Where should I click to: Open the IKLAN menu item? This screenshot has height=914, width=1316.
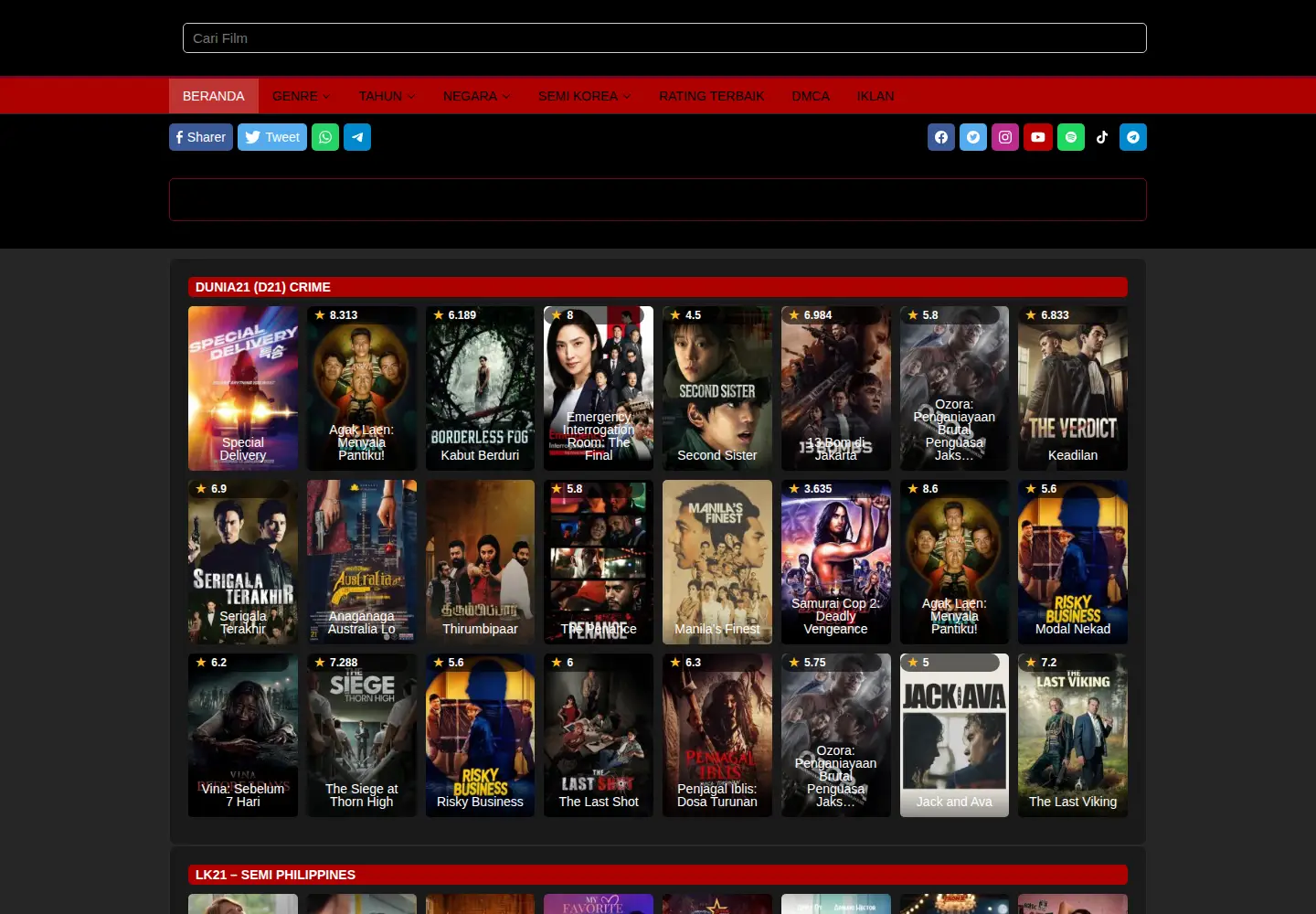[x=876, y=96]
